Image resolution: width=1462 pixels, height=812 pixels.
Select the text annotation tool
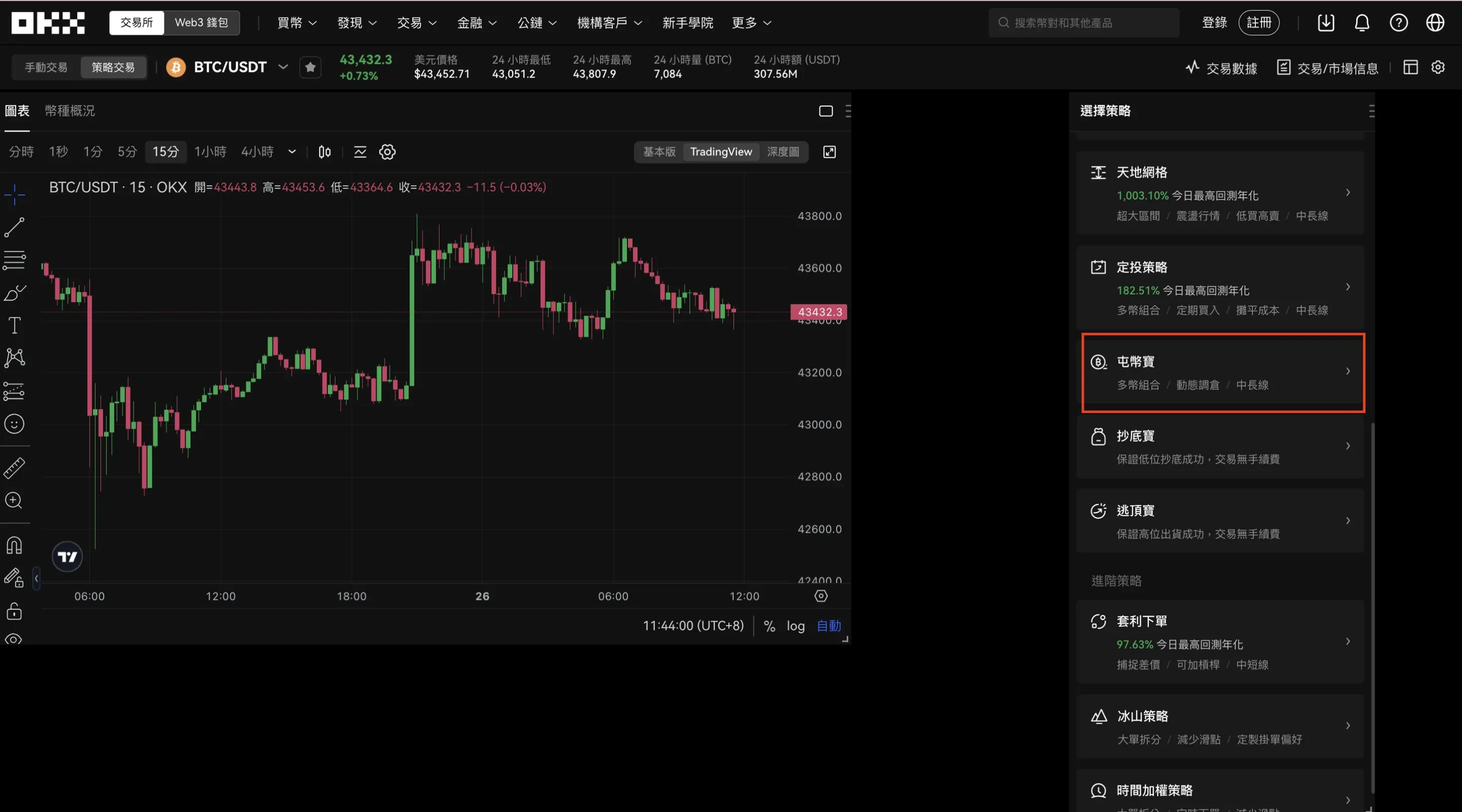(14, 326)
